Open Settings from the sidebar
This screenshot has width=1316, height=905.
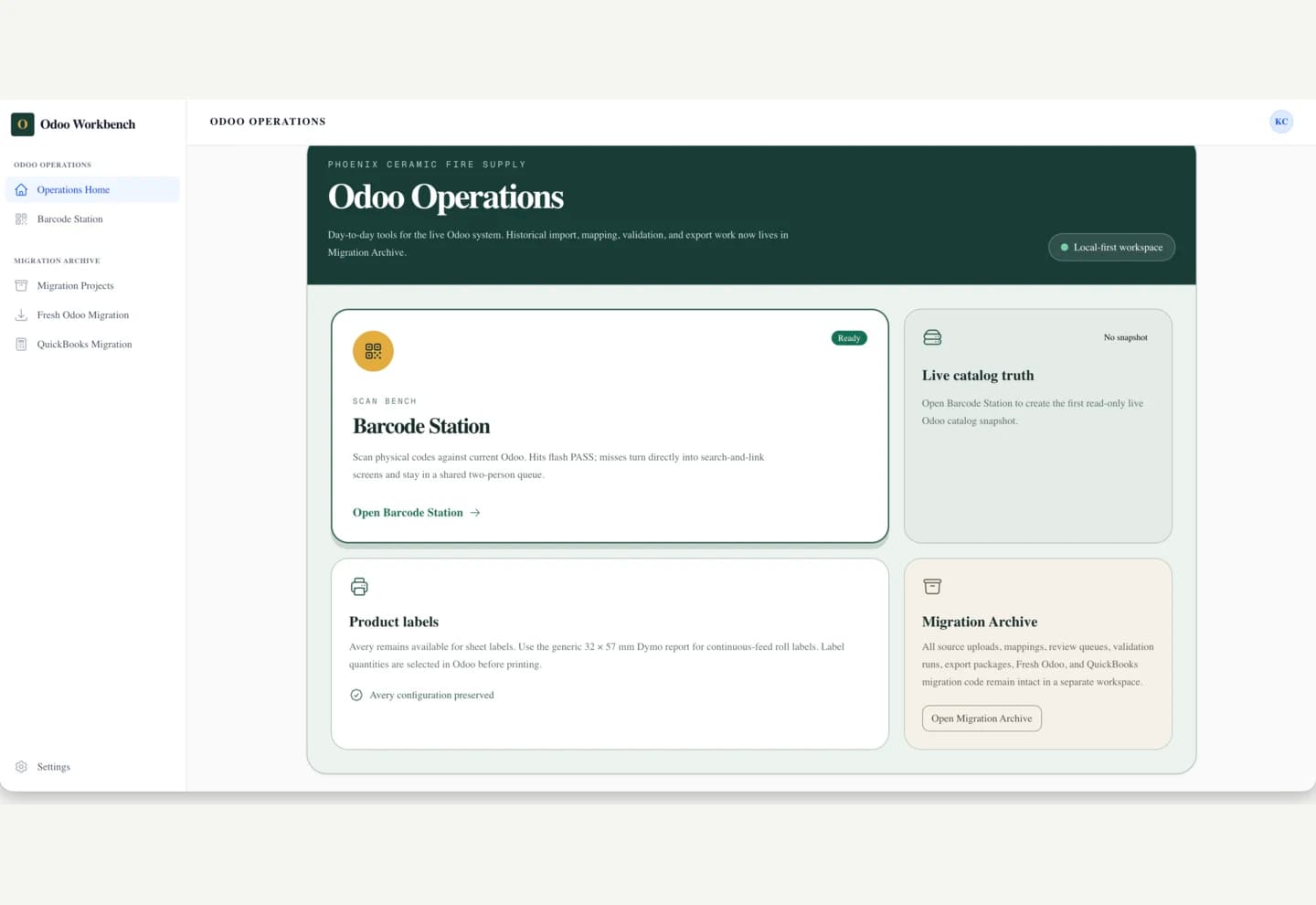click(92, 767)
